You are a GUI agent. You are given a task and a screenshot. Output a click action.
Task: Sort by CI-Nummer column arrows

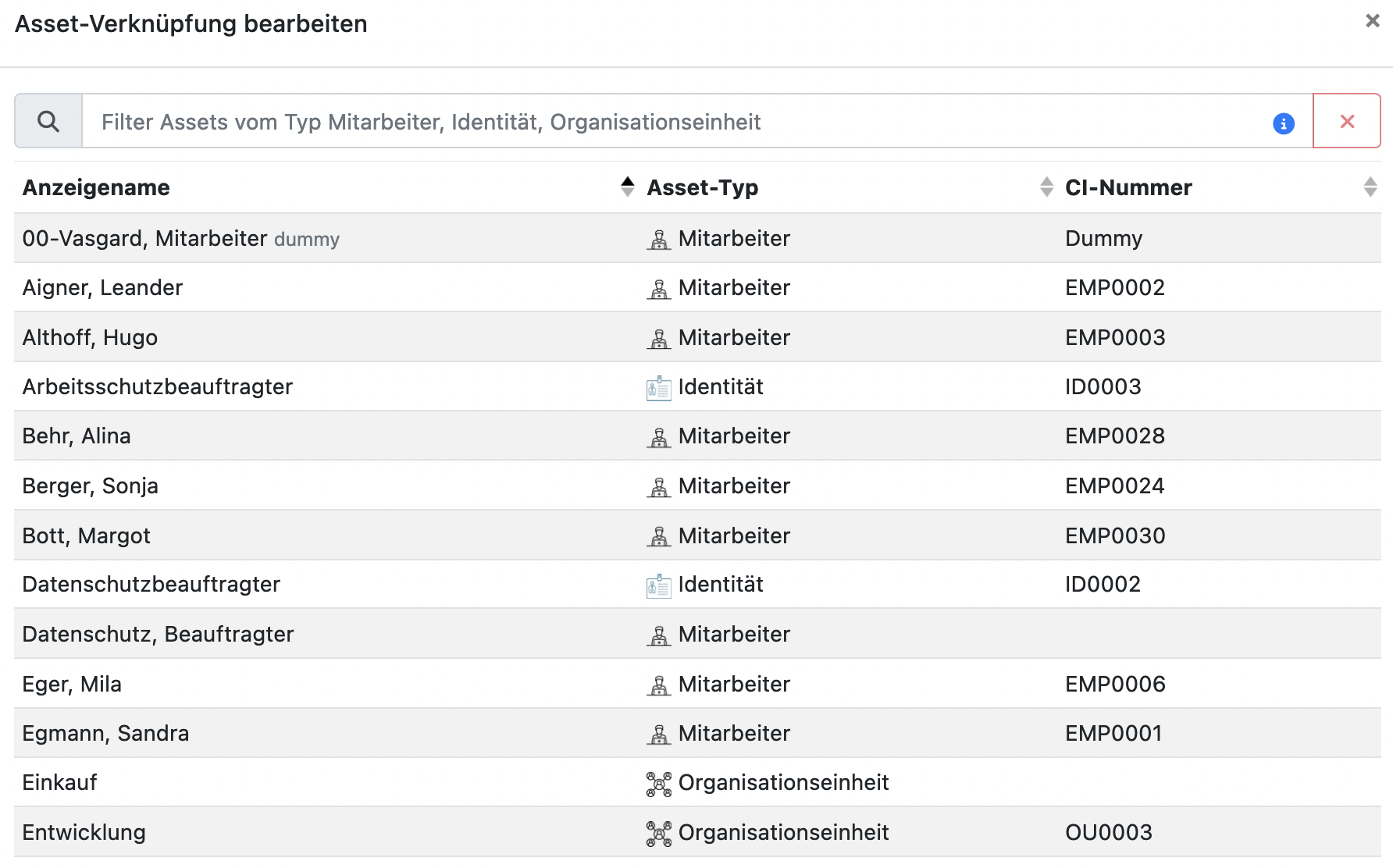pyautogui.click(x=1370, y=187)
